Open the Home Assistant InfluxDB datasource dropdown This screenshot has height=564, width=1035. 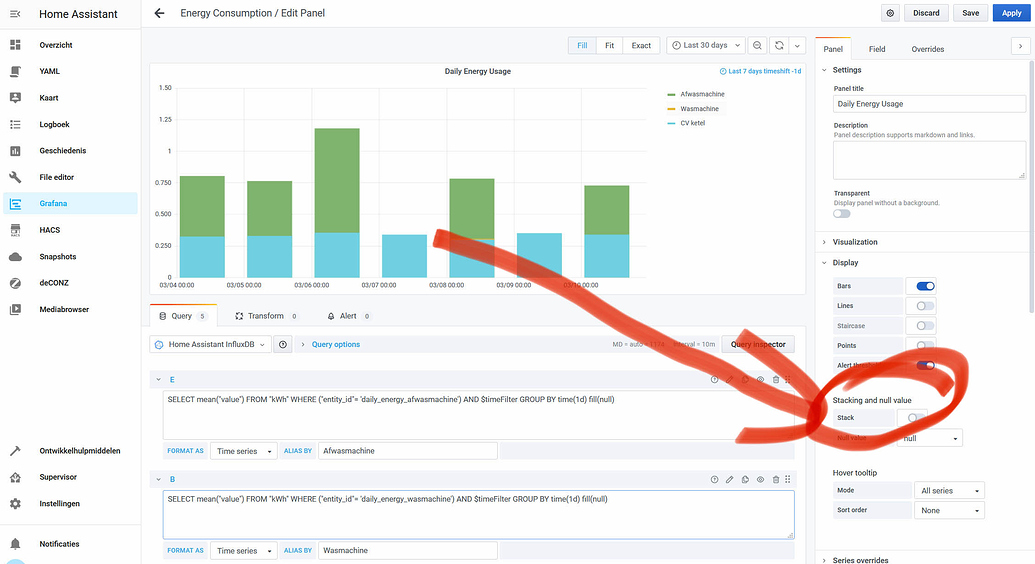(210, 344)
